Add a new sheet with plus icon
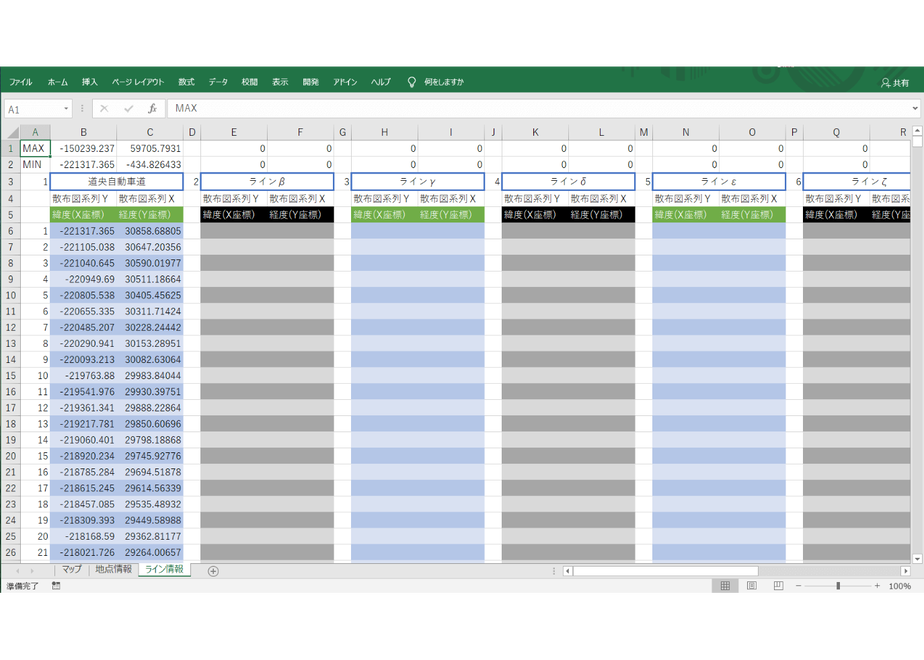This screenshot has width=924, height=660. [213, 571]
